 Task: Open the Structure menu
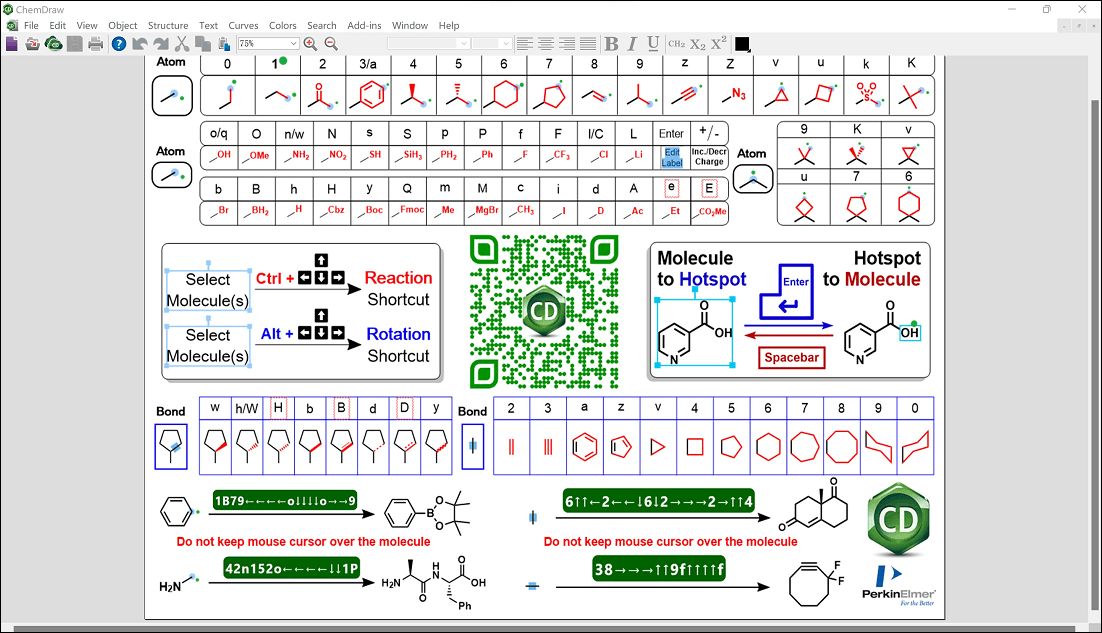[168, 25]
